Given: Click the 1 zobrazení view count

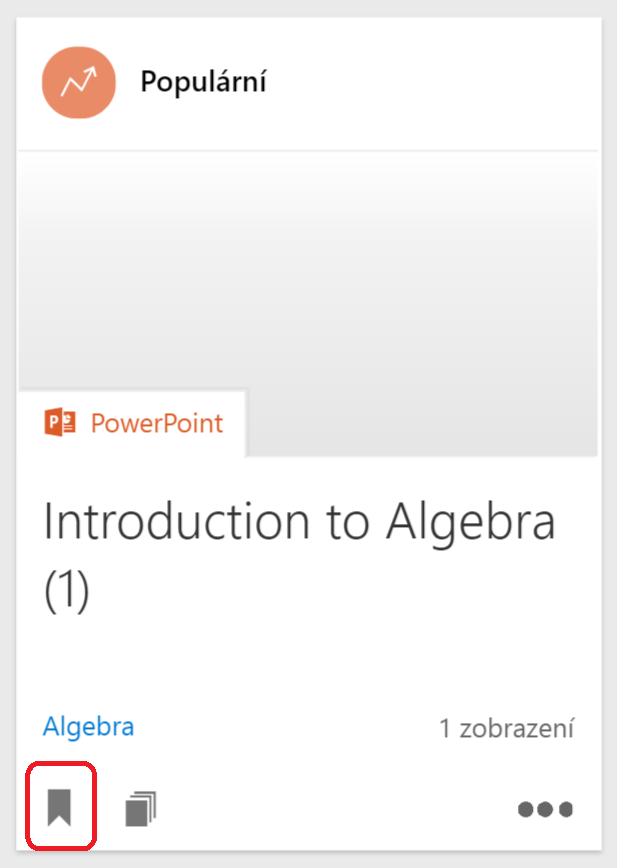Looking at the screenshot, I should coord(506,729).
